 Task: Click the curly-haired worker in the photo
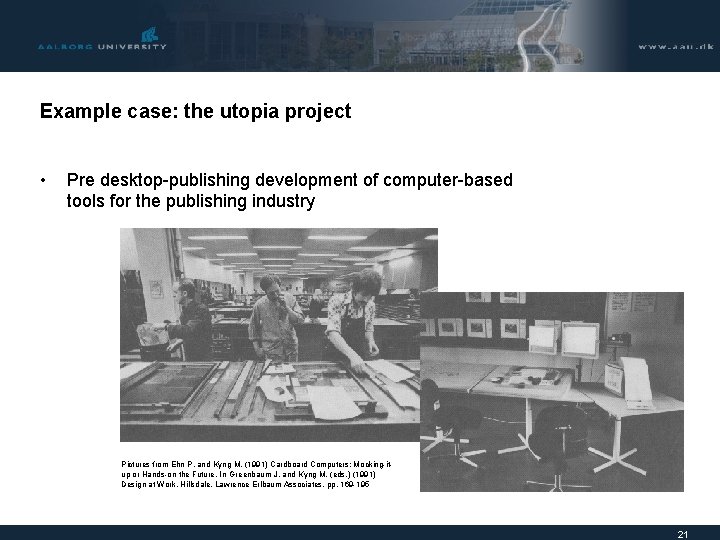point(356,317)
